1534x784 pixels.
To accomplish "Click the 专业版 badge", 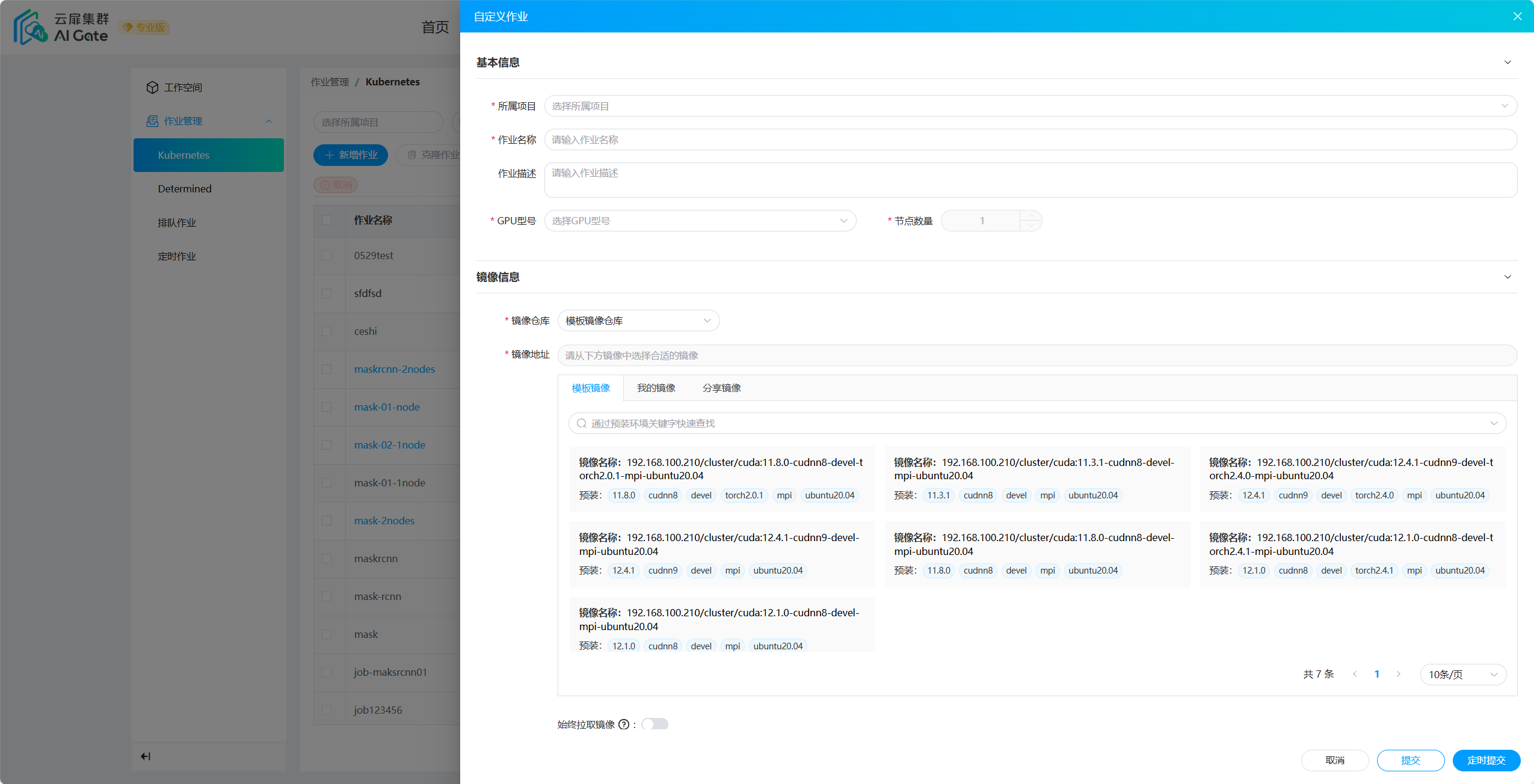I will (144, 27).
